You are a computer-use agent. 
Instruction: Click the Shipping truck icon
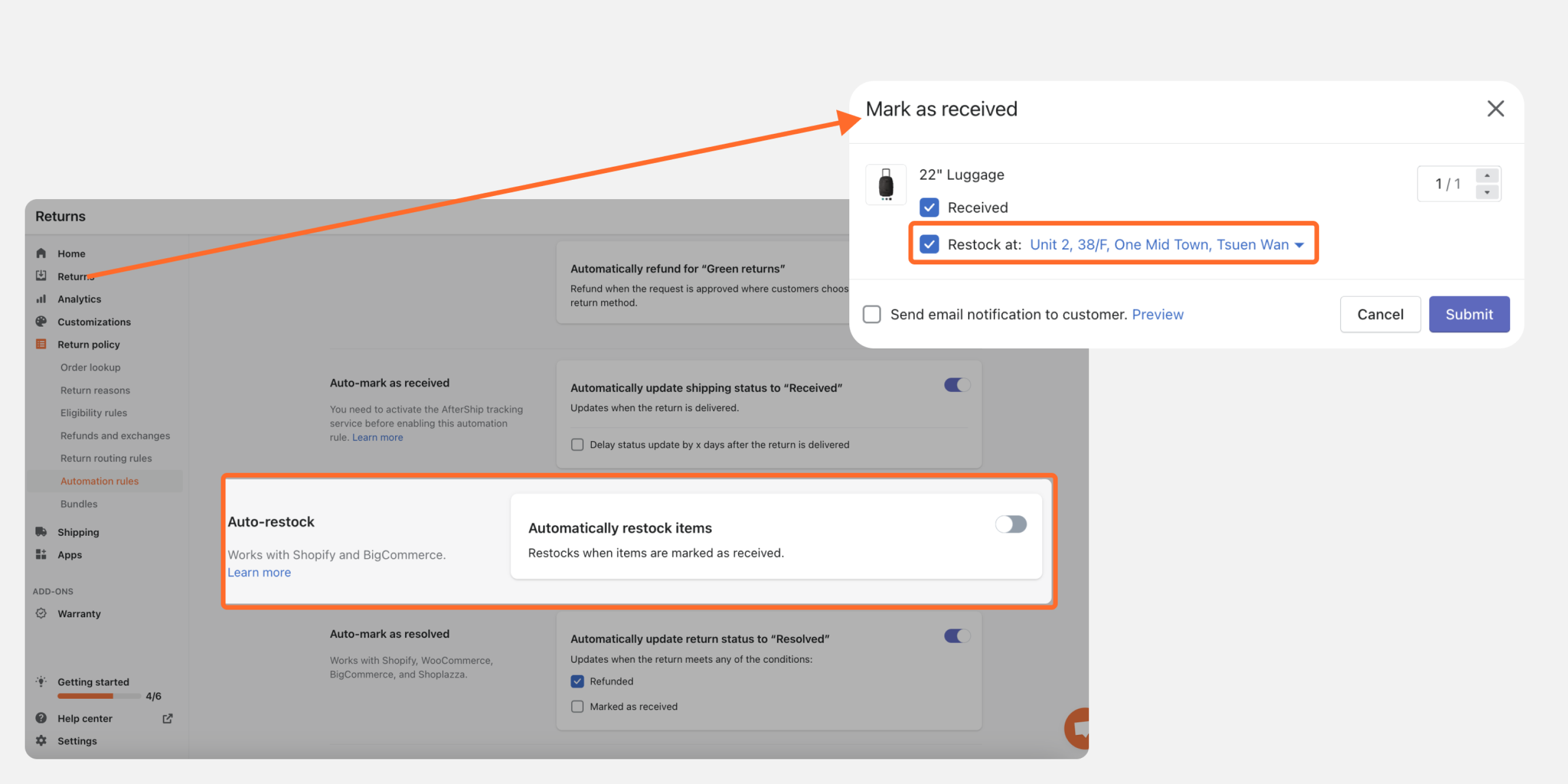click(41, 532)
